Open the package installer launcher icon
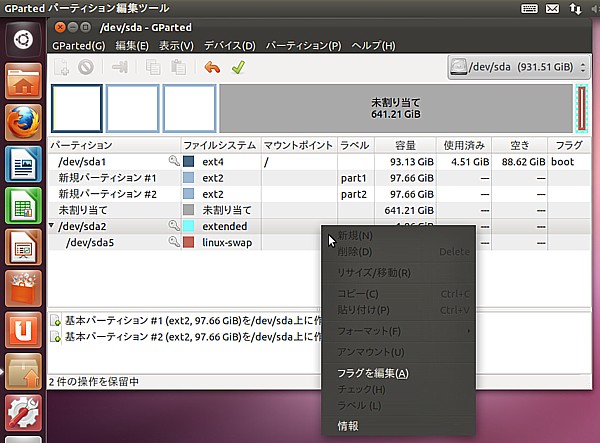 pyautogui.click(x=23, y=371)
